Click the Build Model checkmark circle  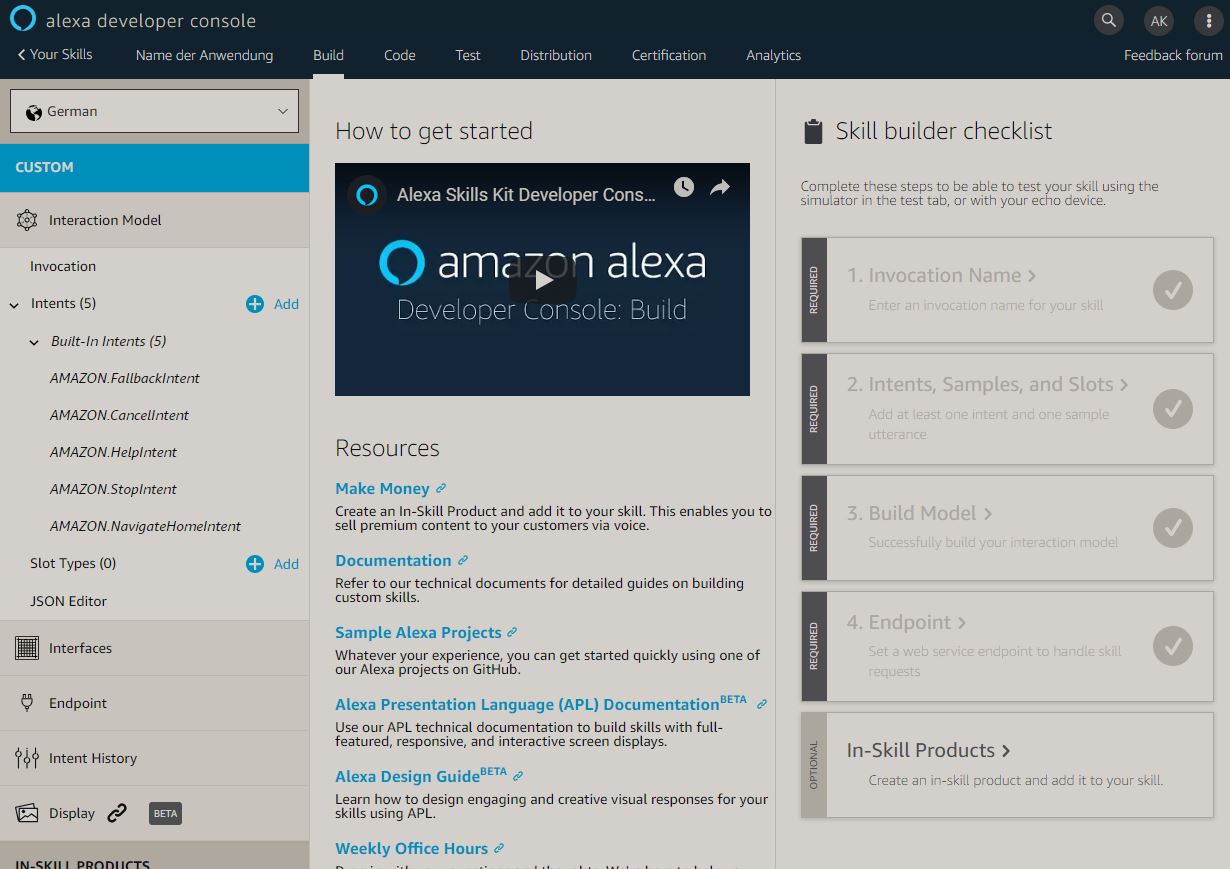coord(1173,528)
